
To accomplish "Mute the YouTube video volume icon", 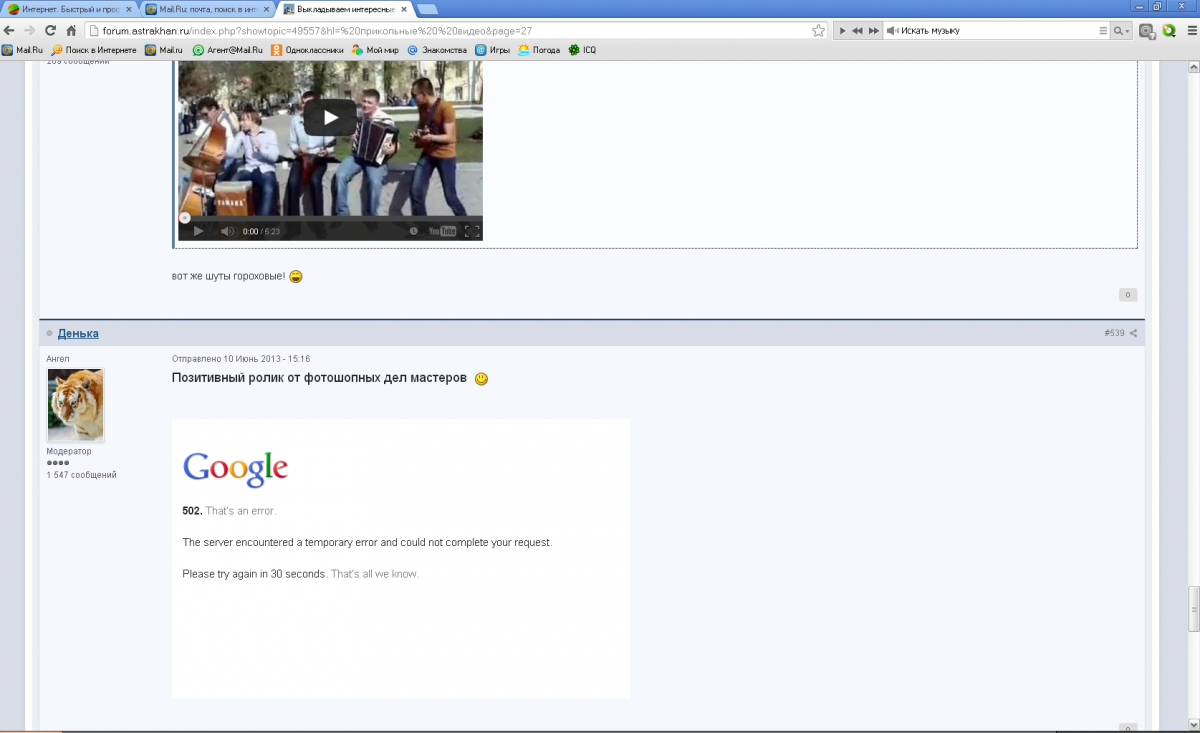I will (227, 231).
